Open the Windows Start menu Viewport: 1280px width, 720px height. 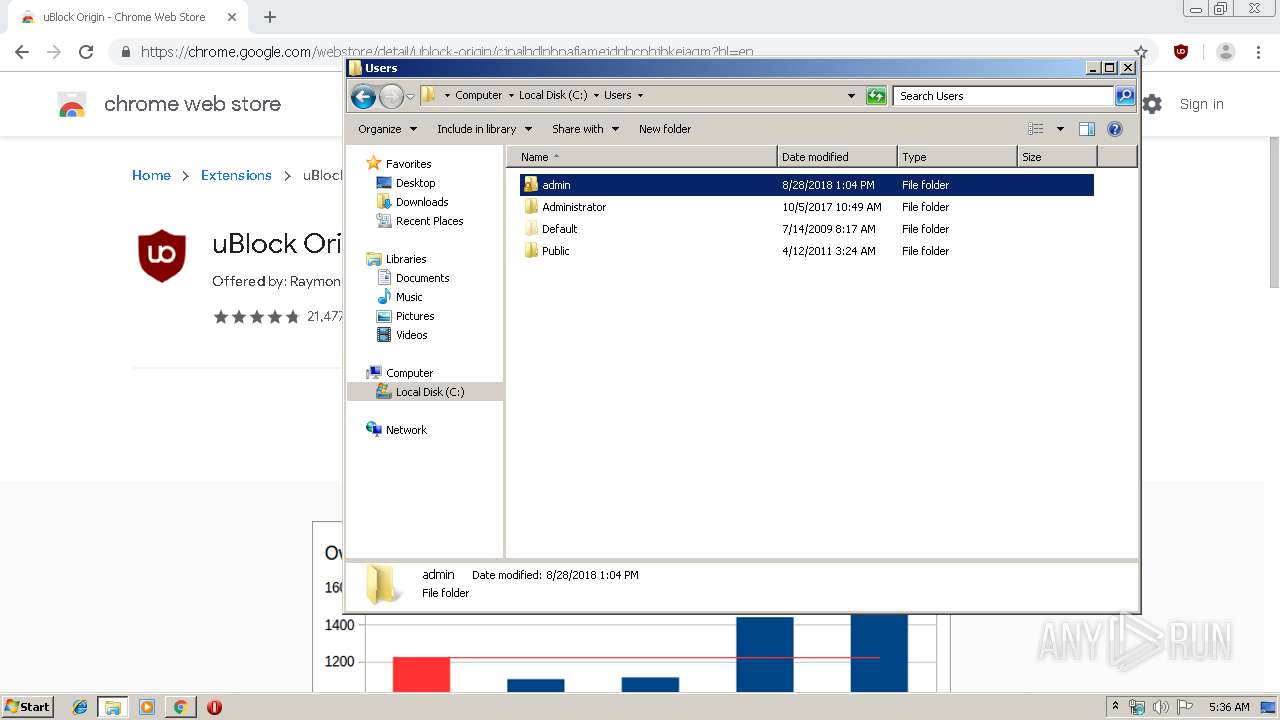tap(28, 707)
